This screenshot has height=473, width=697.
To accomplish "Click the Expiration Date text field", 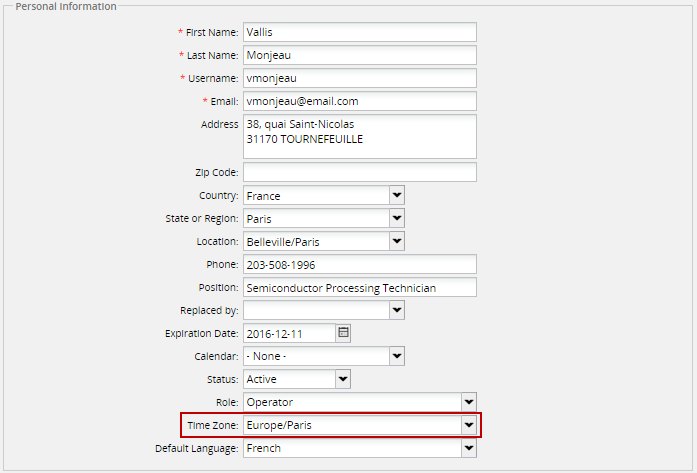I will (288, 333).
